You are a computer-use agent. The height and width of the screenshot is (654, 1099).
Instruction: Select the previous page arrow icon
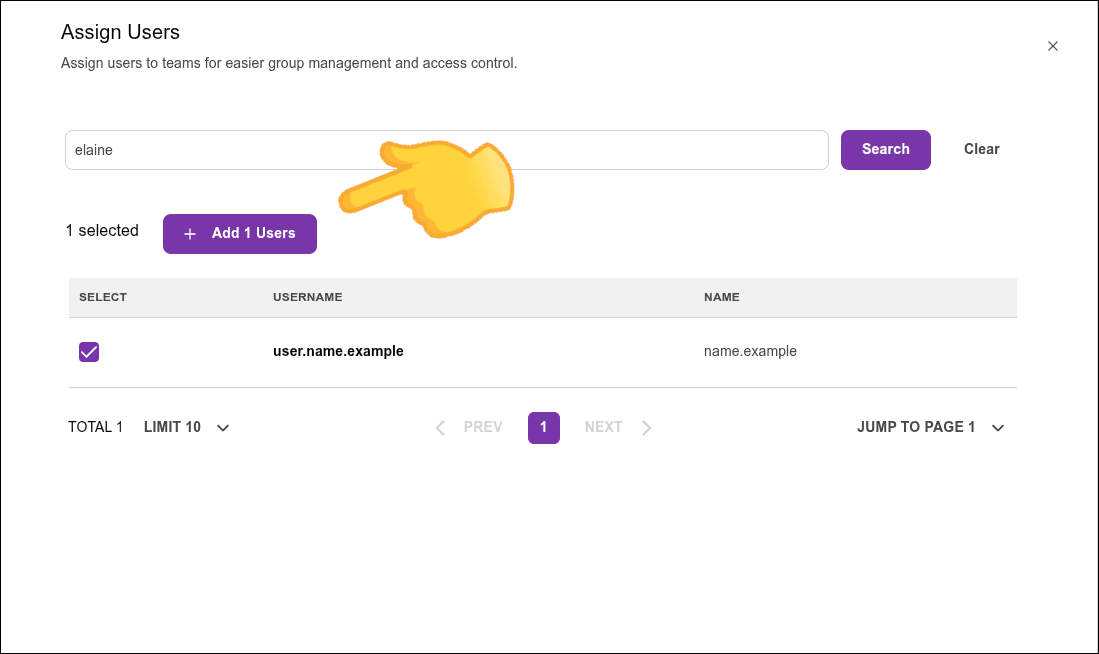tap(440, 427)
